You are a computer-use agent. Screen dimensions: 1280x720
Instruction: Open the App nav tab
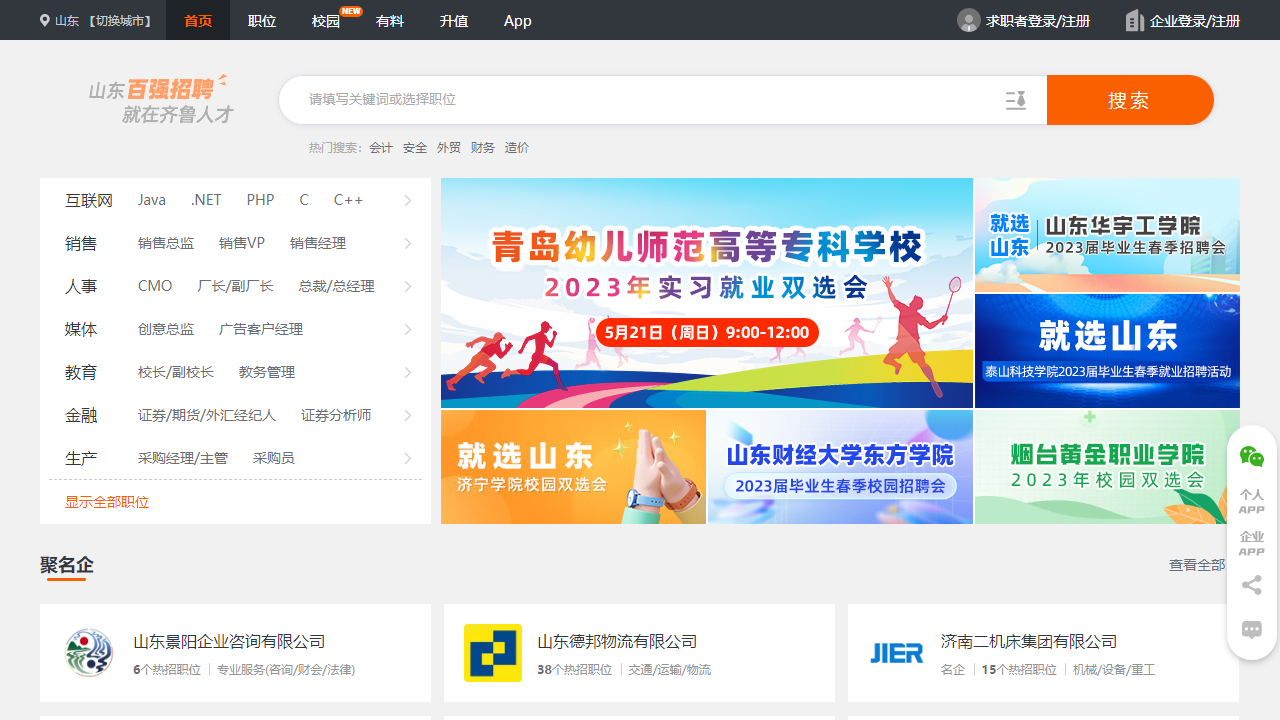point(518,20)
